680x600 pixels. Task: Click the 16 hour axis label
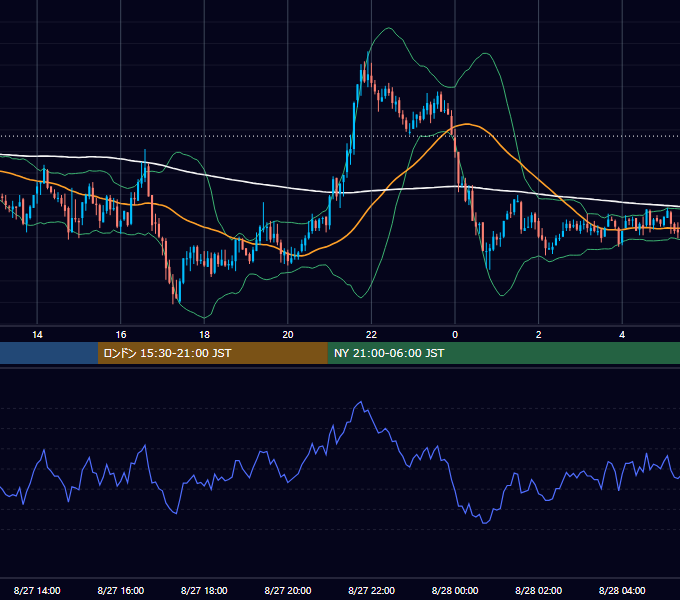click(121, 335)
